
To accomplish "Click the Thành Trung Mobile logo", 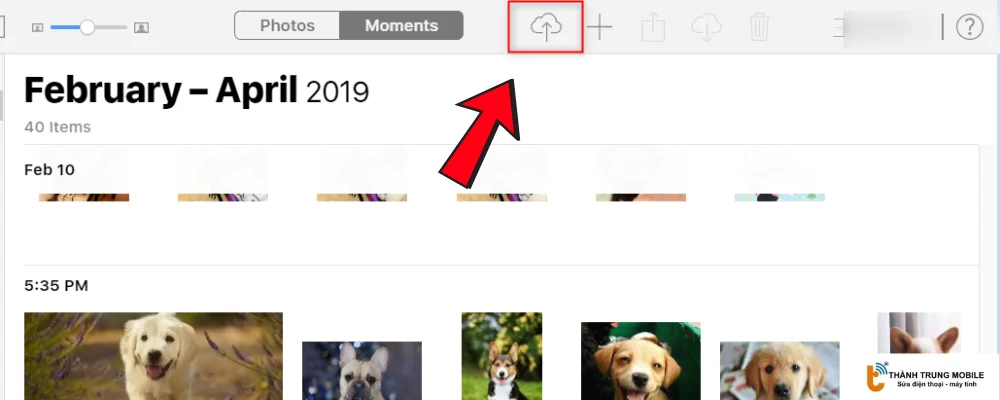I will pos(925,376).
